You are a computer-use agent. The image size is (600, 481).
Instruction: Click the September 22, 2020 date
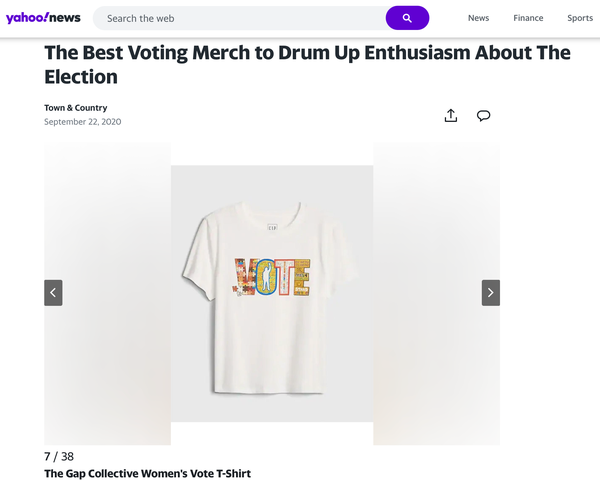coord(82,122)
